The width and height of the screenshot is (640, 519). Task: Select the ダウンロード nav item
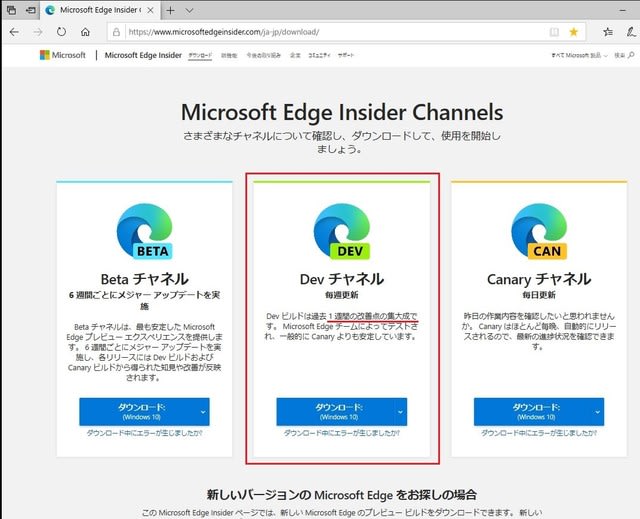200,55
